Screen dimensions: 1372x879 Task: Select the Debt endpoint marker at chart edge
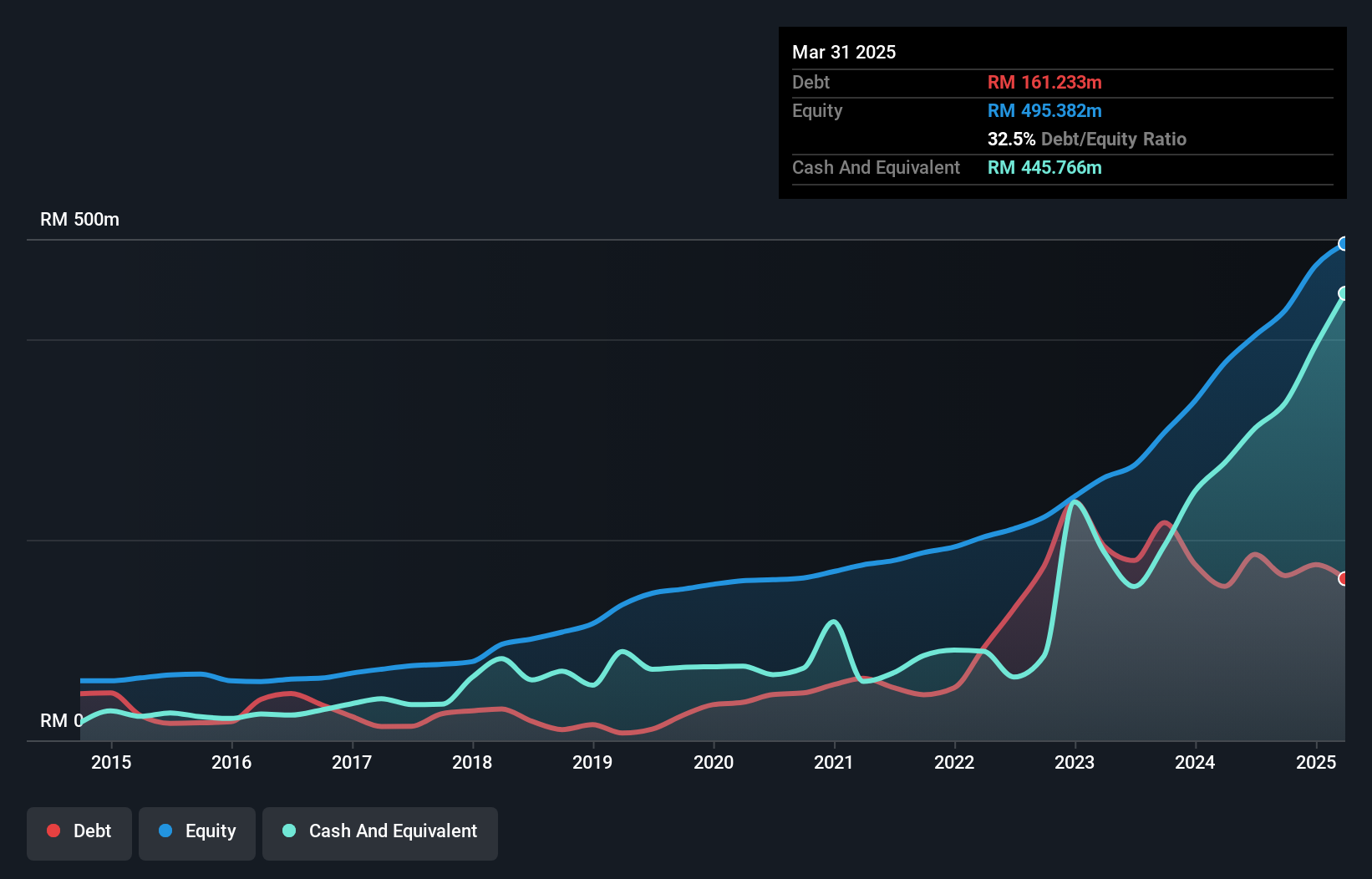pos(1344,578)
